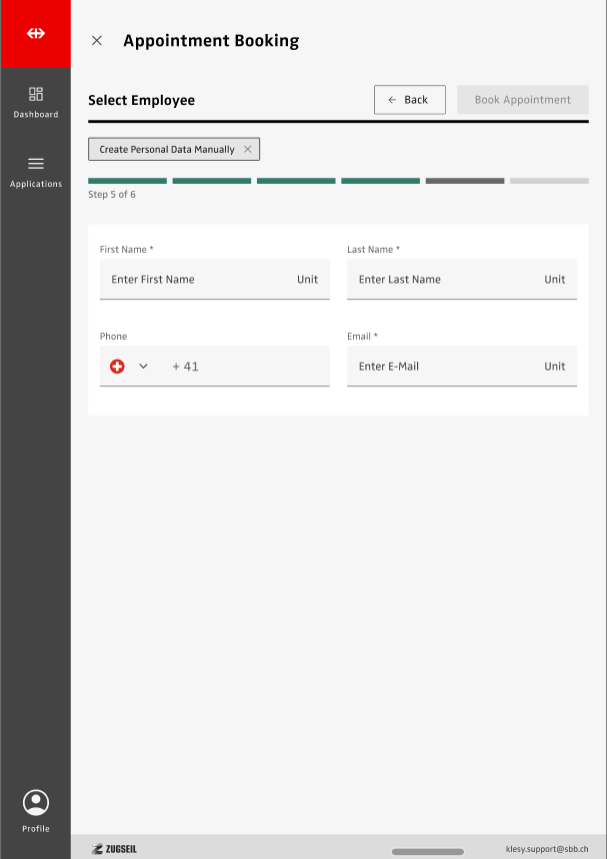Close the Appointment Booking dialog with X

(x=97, y=41)
